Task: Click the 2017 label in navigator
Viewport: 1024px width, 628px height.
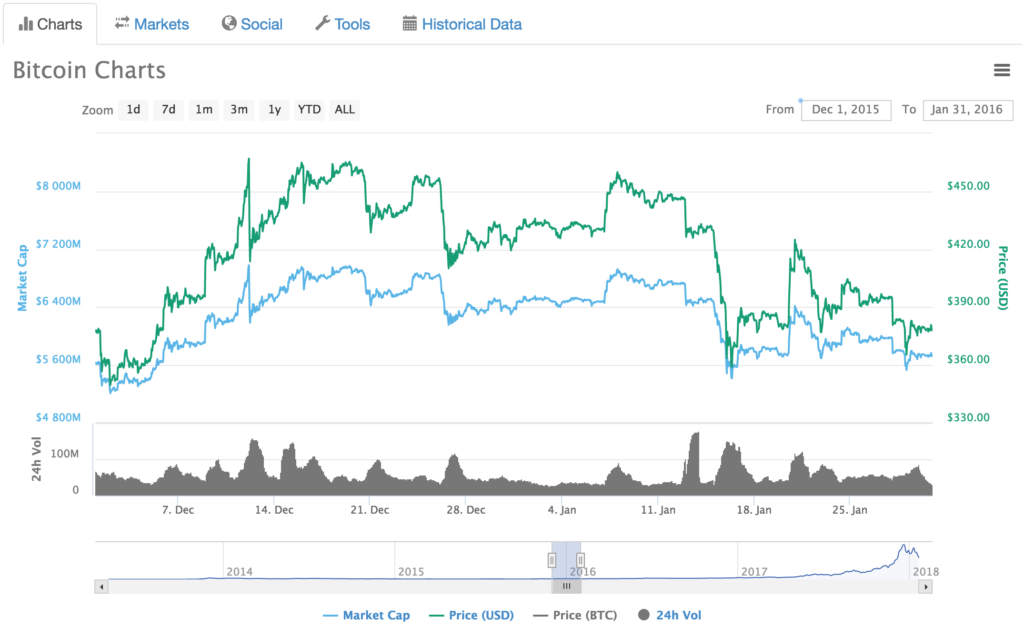Action: point(754,572)
